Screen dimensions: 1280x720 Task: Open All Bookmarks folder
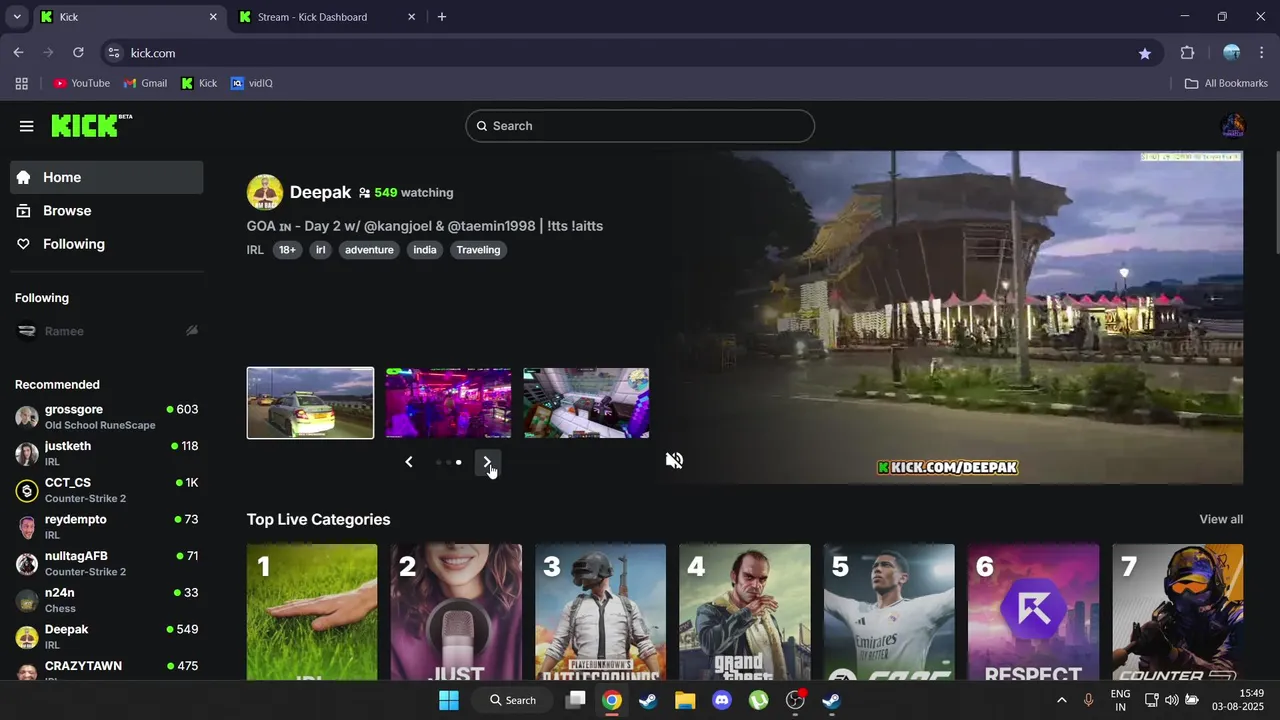tap(1226, 83)
